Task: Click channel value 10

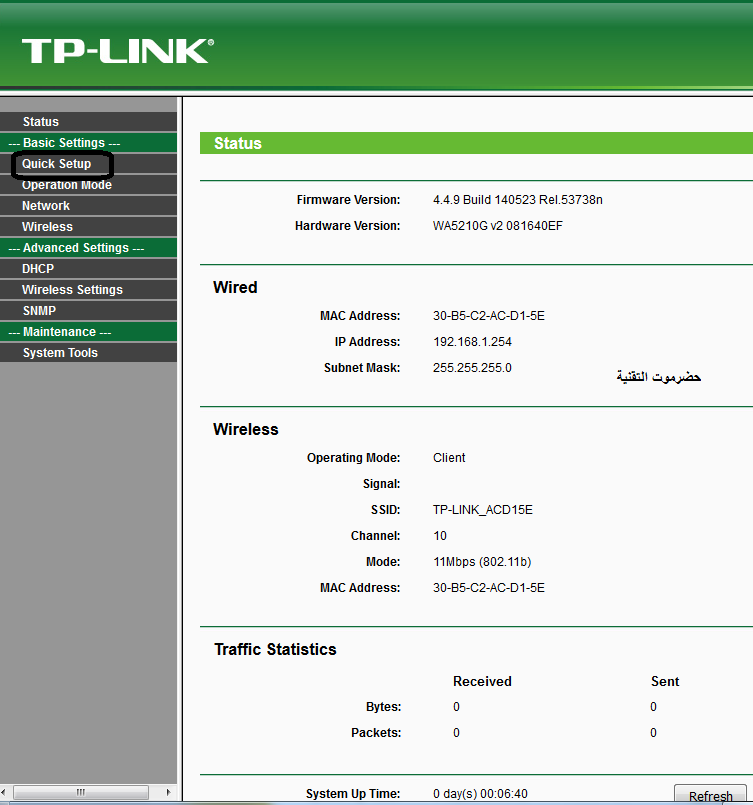Action: point(440,536)
